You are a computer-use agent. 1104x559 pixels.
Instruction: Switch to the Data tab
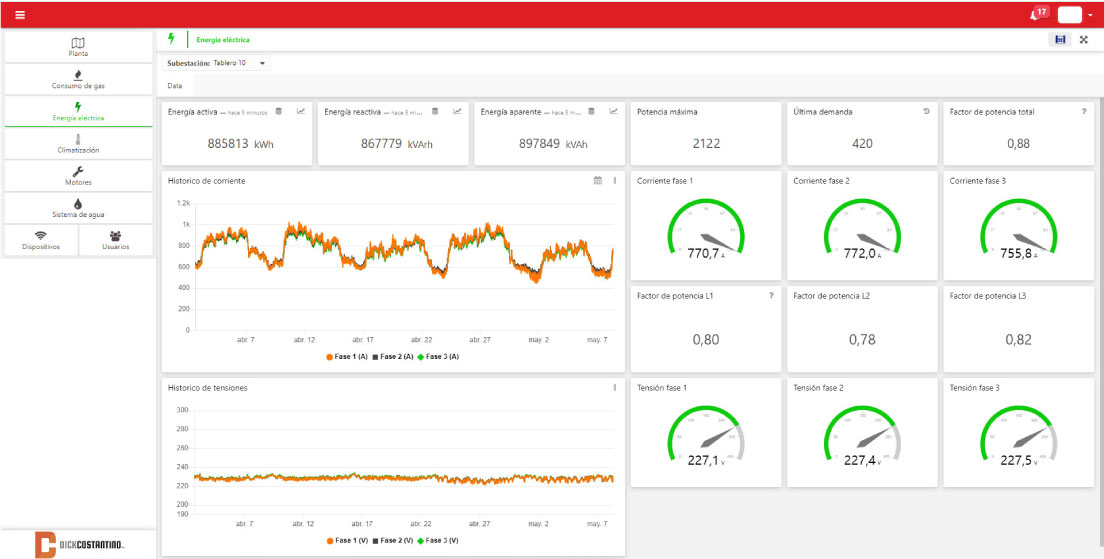[x=175, y=86]
